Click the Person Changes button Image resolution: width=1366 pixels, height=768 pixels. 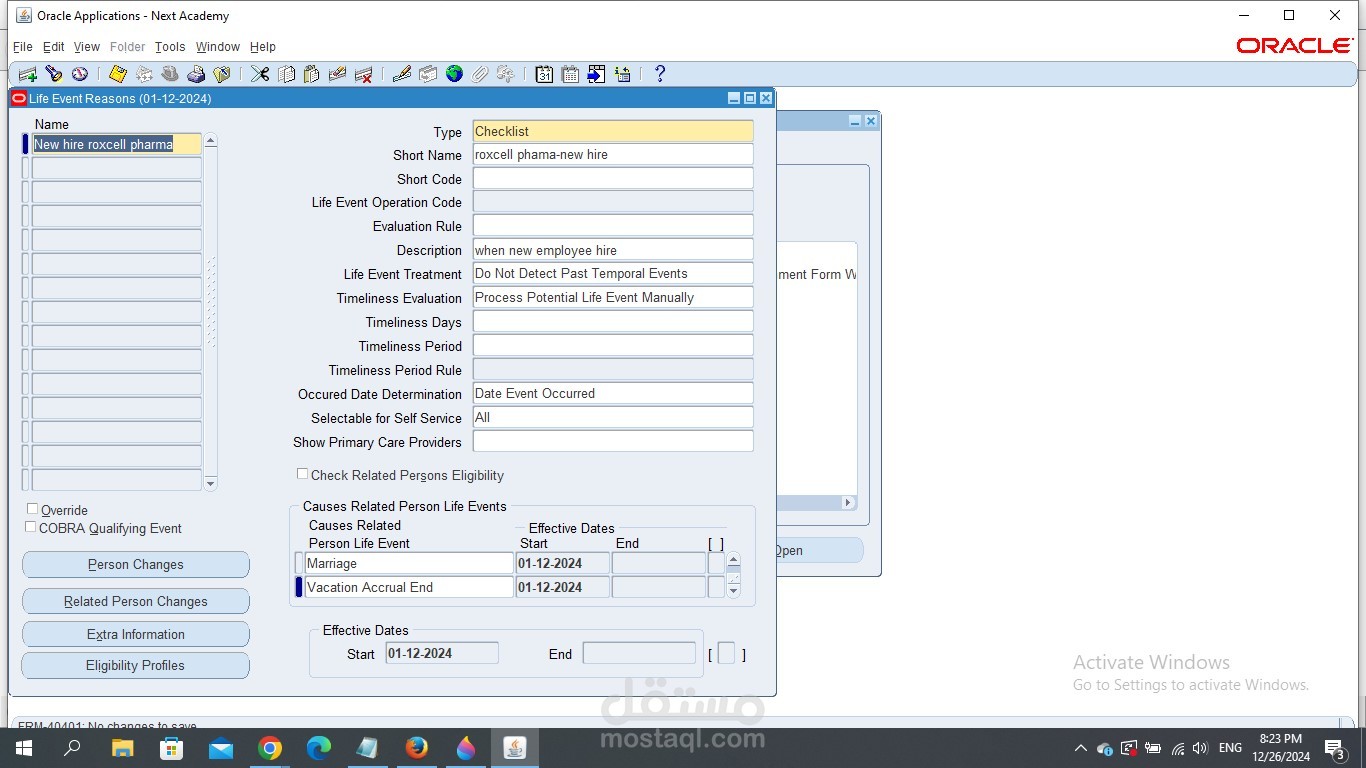click(136, 565)
